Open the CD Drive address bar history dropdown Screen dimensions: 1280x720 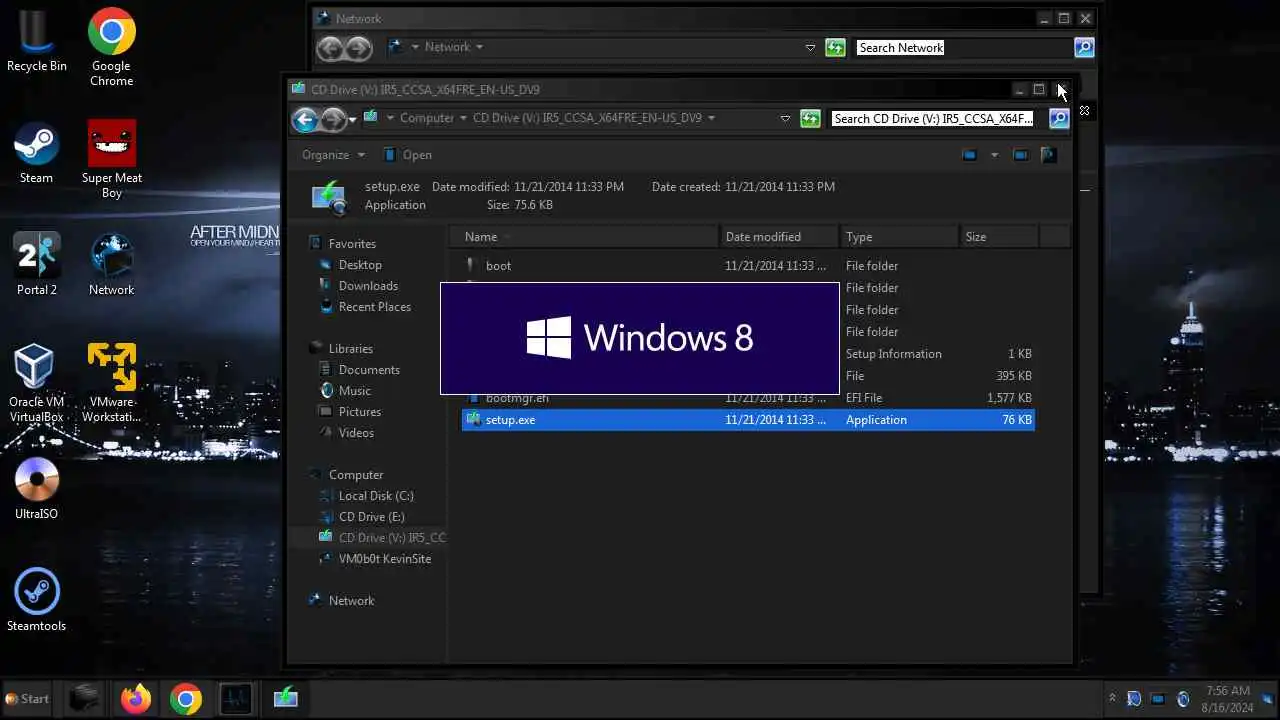[785, 118]
